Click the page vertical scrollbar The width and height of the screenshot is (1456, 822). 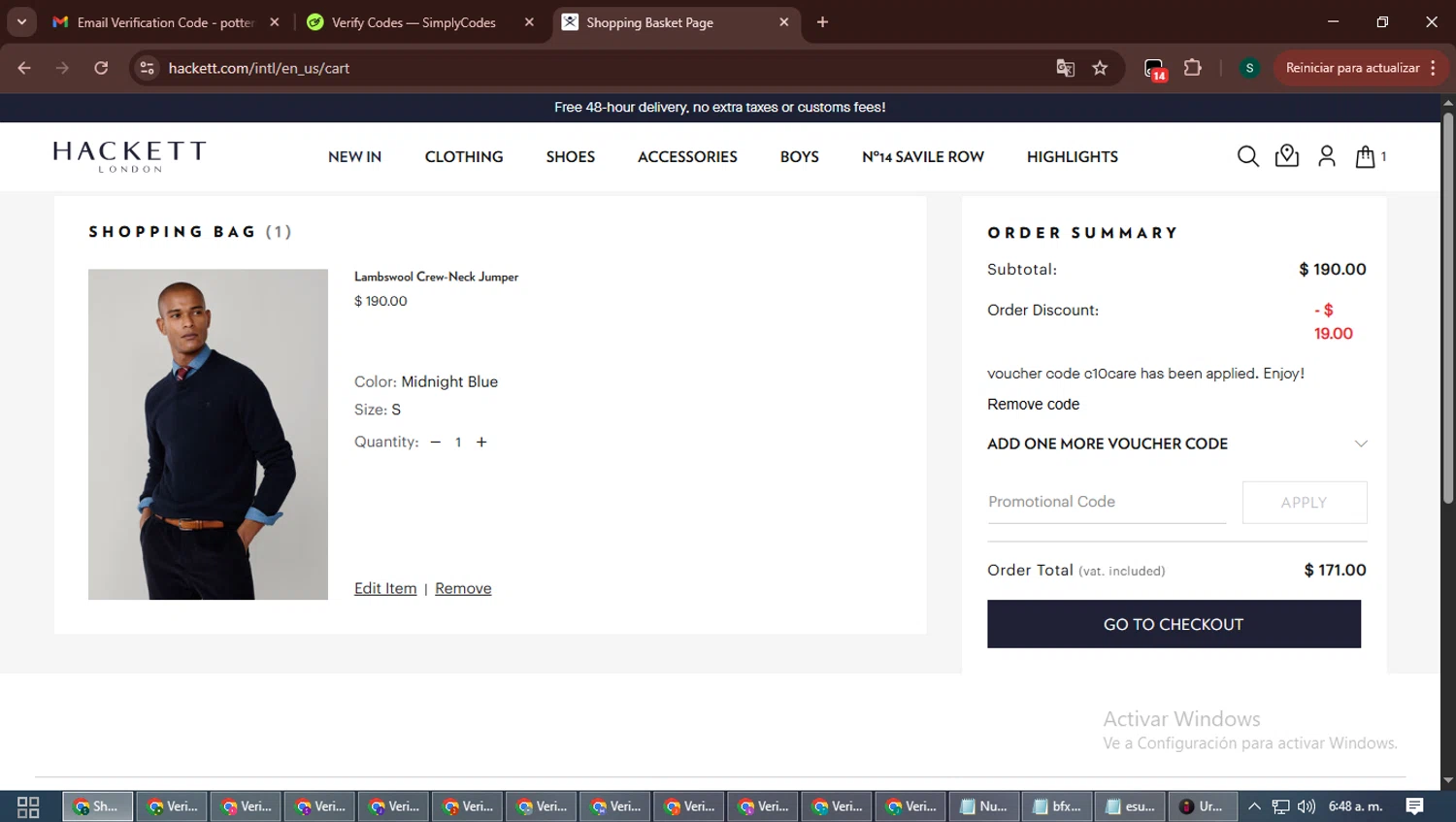pyautogui.click(x=1448, y=308)
